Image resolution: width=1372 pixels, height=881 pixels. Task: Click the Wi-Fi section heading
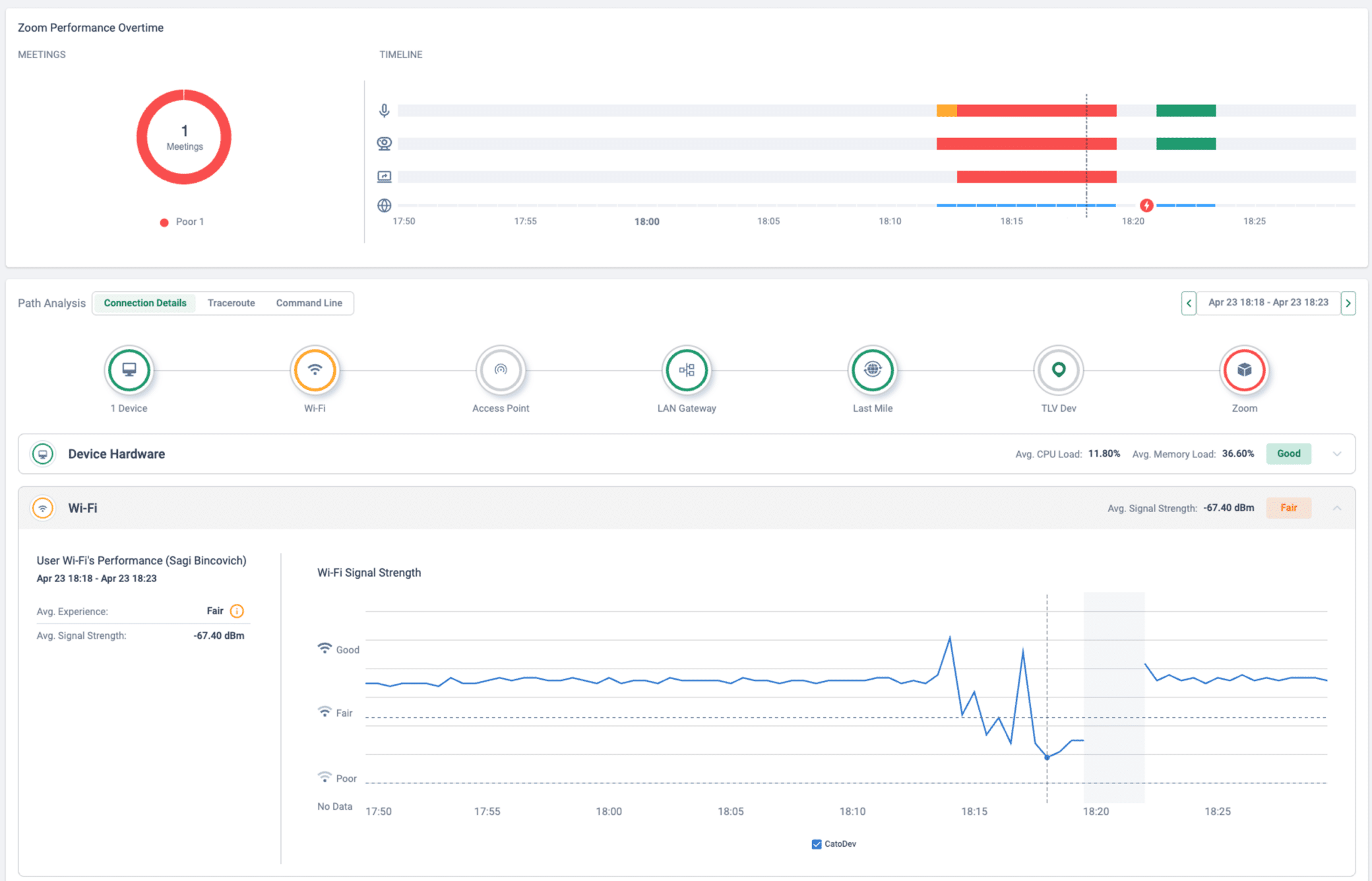[82, 508]
